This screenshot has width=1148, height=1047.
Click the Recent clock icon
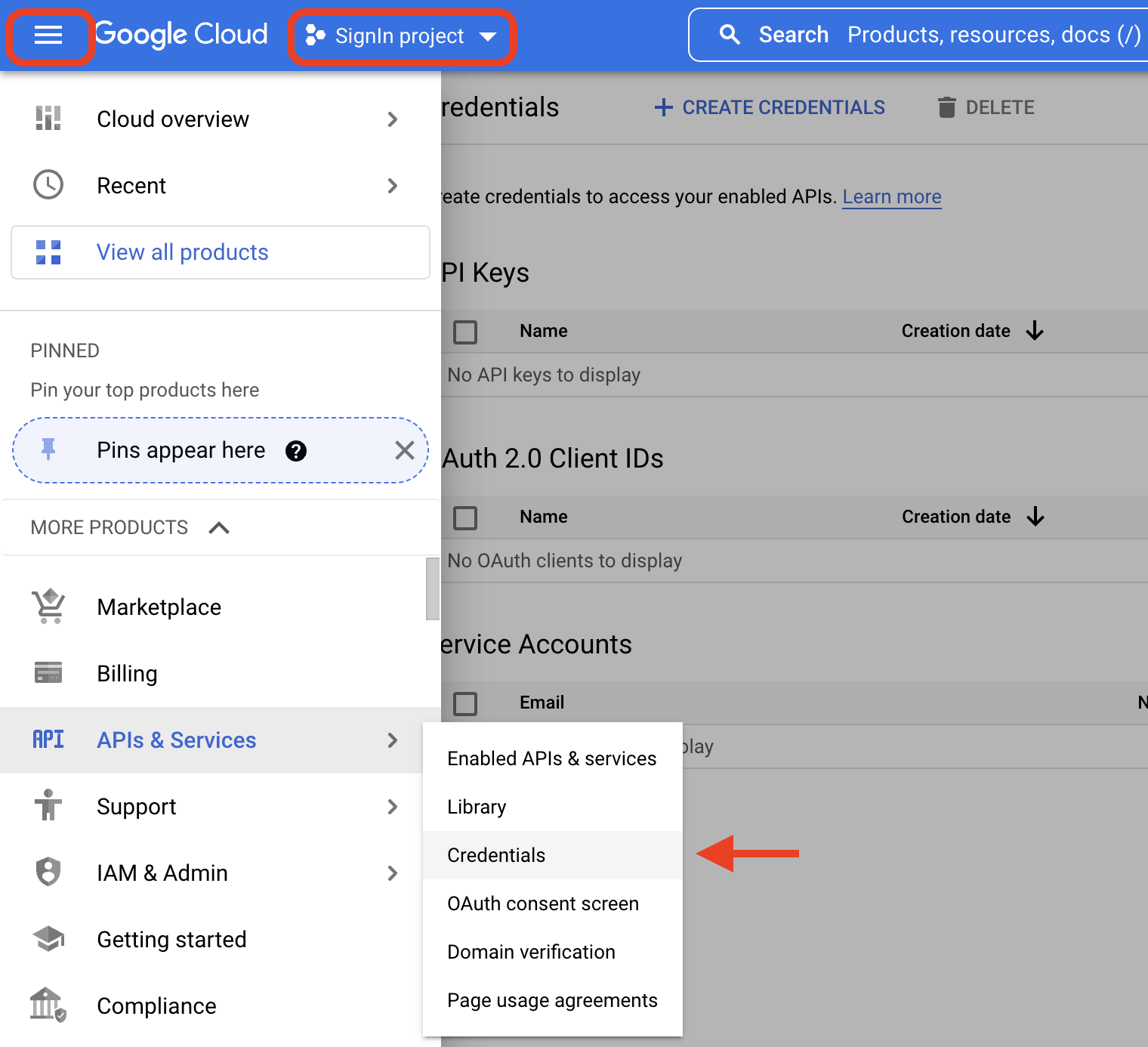point(48,185)
